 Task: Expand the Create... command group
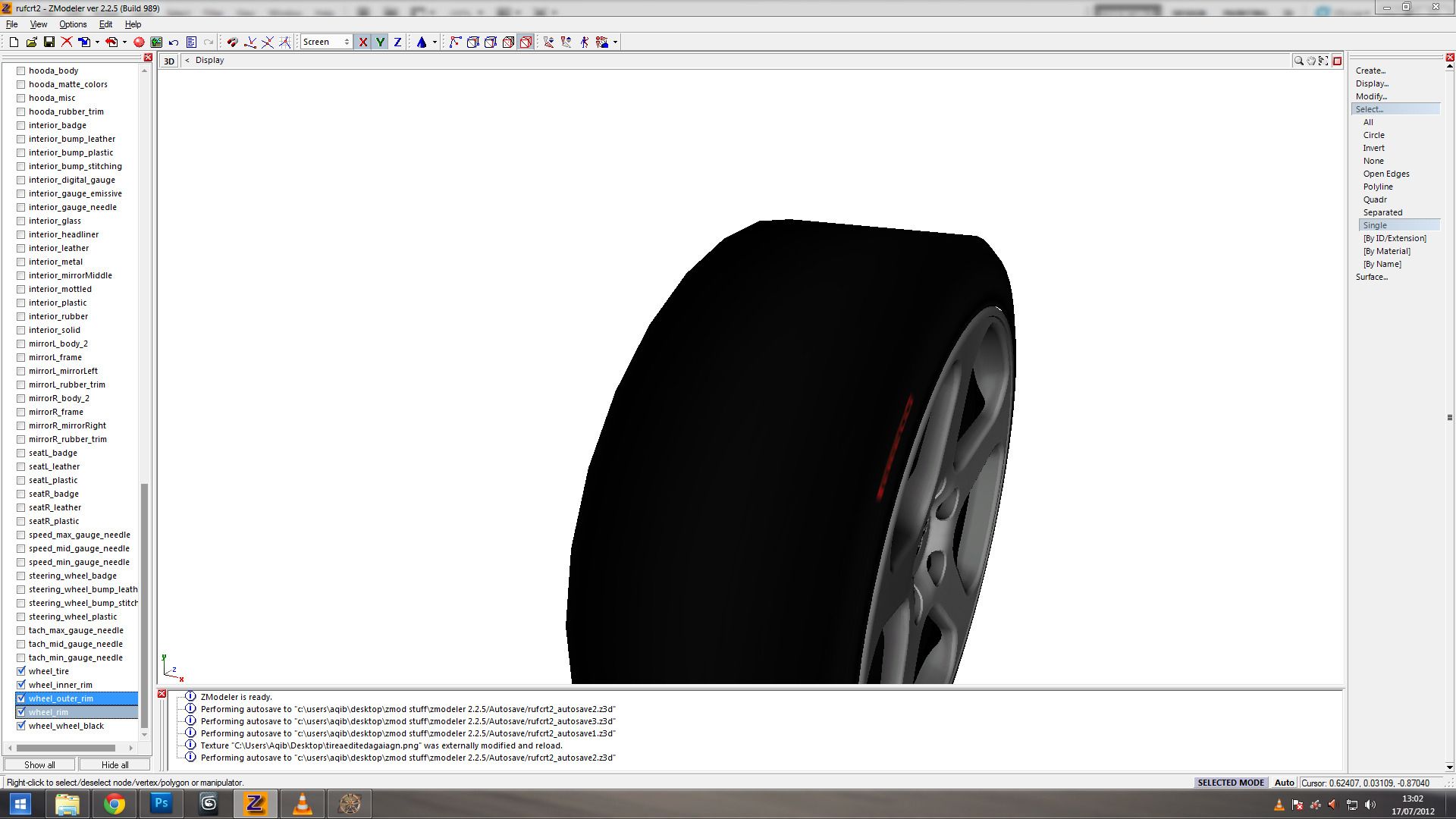pyautogui.click(x=1370, y=71)
